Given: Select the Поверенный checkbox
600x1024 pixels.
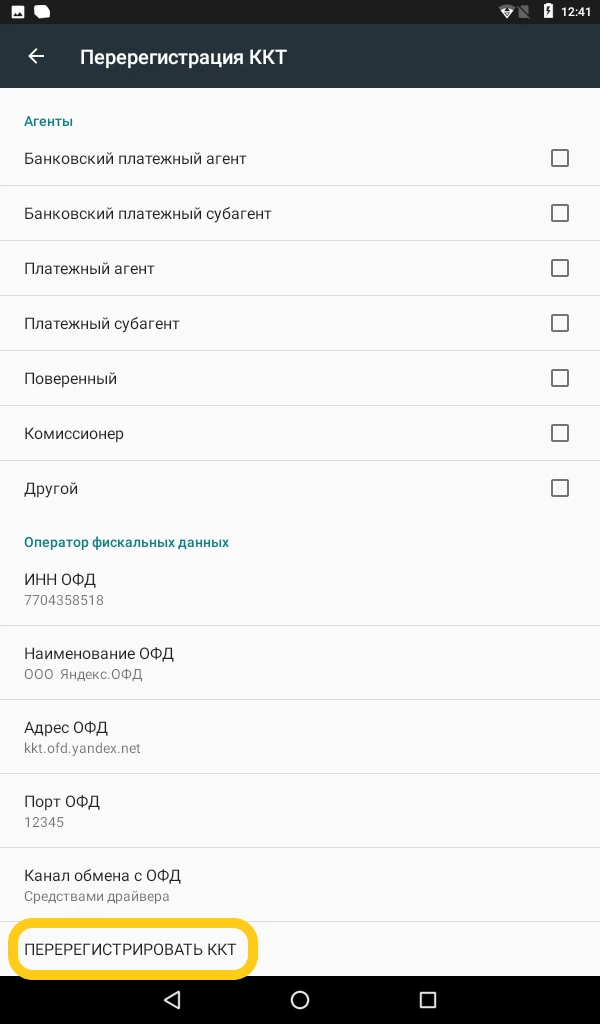Looking at the screenshot, I should (x=560, y=378).
